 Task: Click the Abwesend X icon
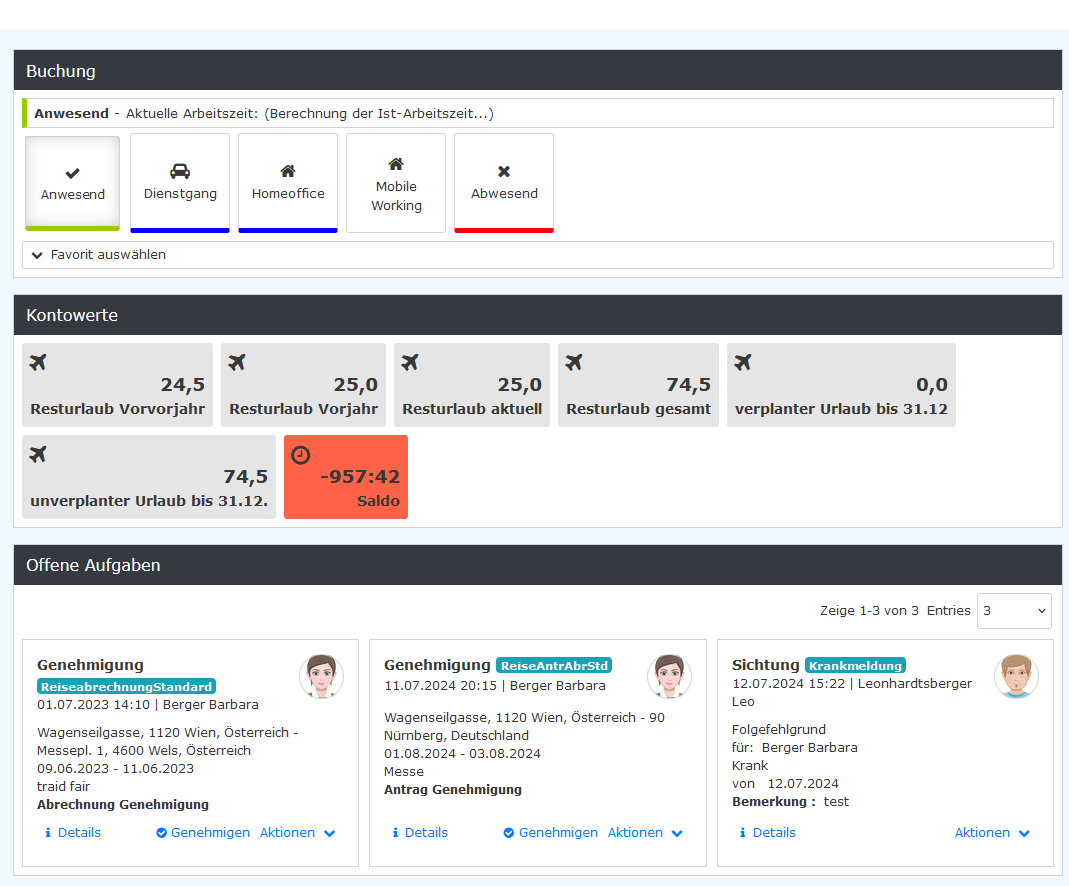[504, 172]
